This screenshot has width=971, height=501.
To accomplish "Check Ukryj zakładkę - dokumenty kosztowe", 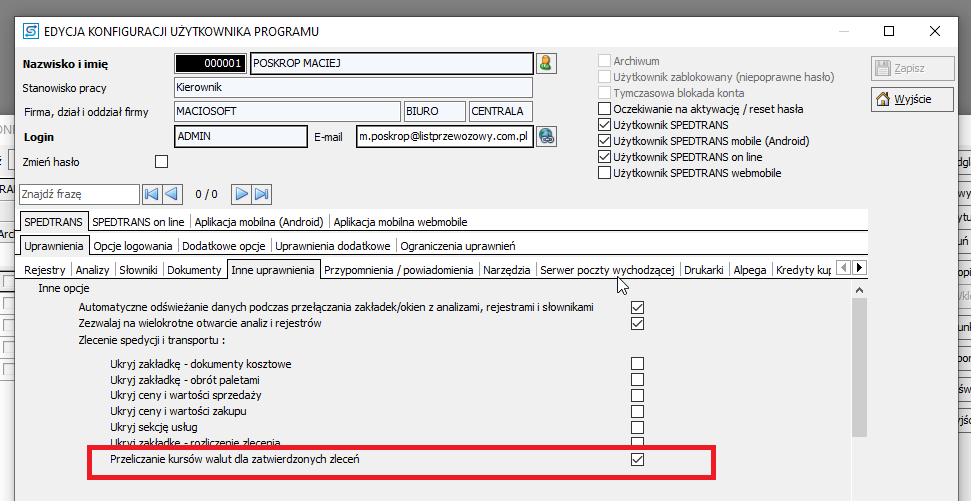I will 637,364.
